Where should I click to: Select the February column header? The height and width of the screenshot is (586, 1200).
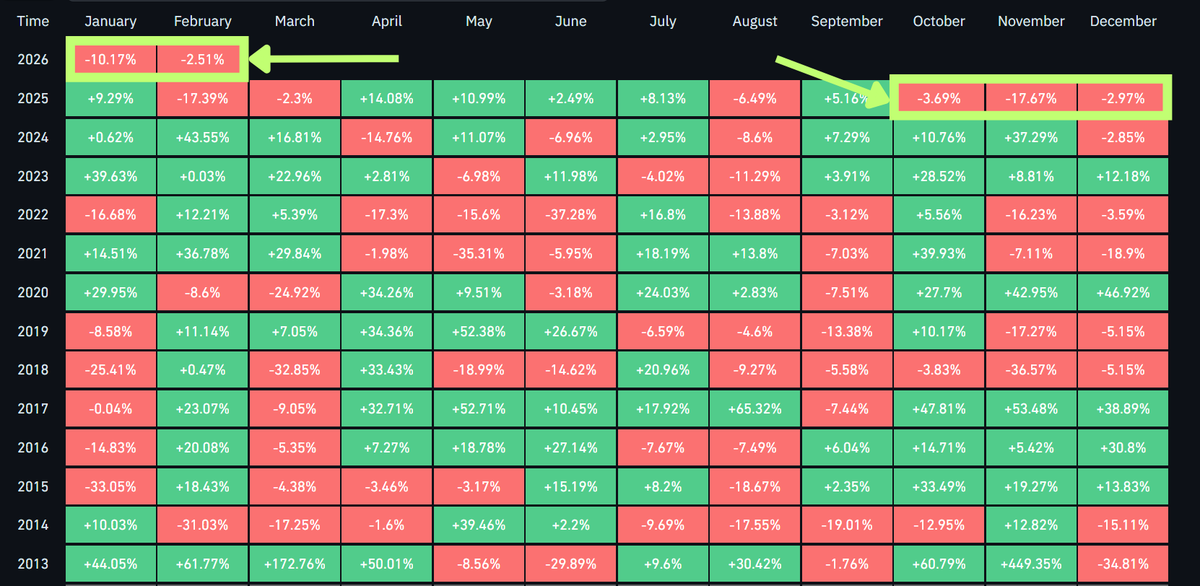[x=202, y=21]
